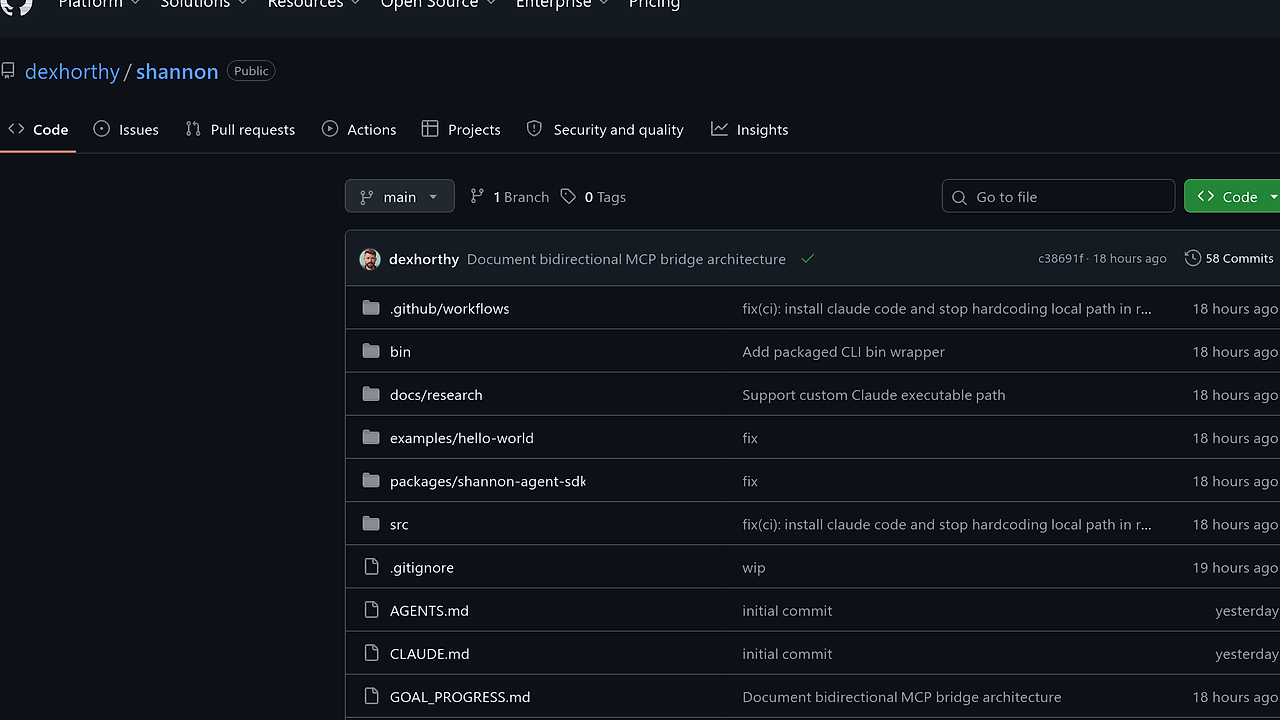Open 'Add packaged CLI bin wrapper' commit message
Screen dimensions: 1280x720
pos(843,351)
